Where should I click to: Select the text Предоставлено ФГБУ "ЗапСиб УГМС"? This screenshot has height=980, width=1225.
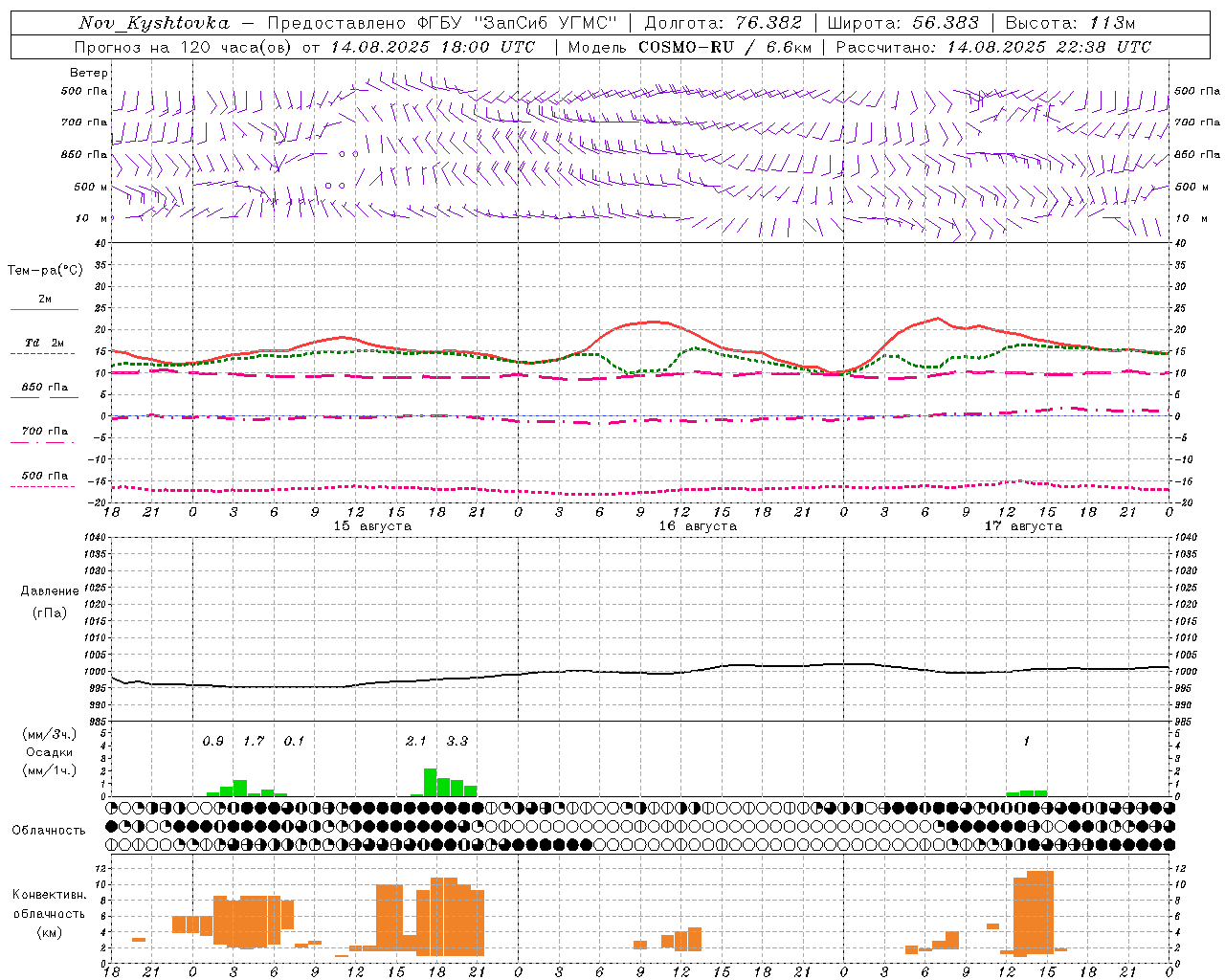coord(442,23)
